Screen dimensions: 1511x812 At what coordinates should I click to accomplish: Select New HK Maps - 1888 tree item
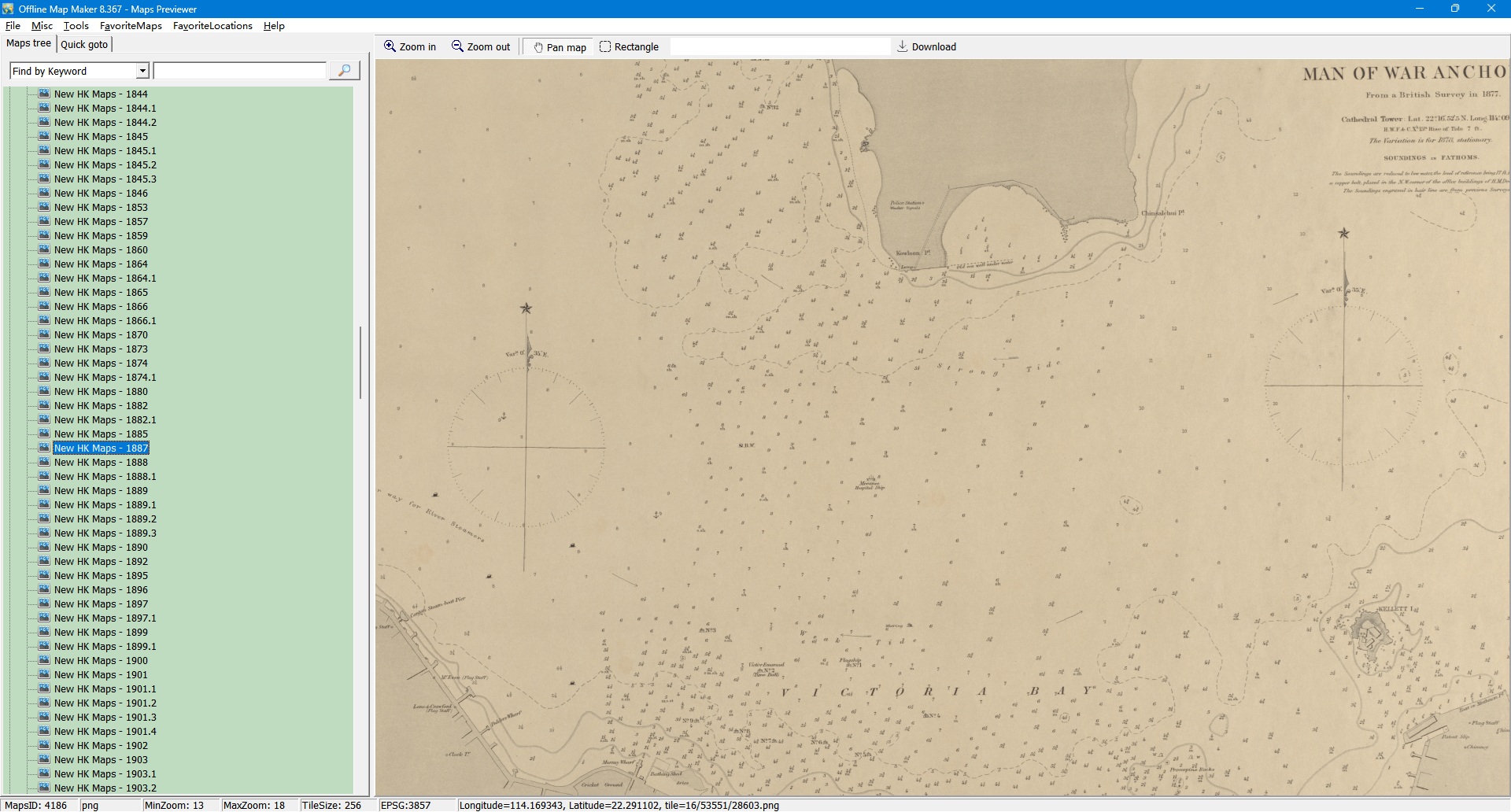[101, 462]
